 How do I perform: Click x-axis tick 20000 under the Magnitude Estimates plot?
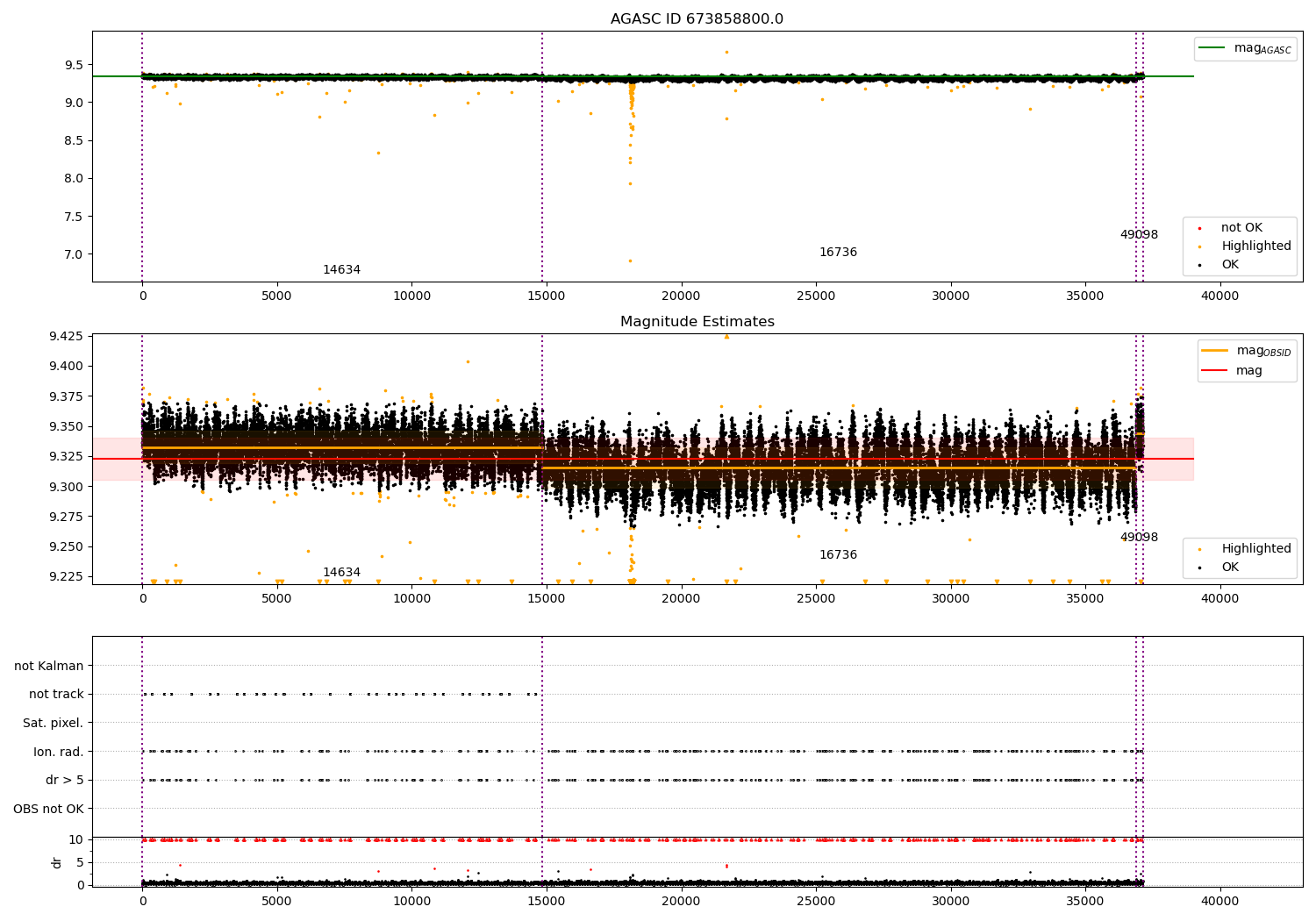681,599
